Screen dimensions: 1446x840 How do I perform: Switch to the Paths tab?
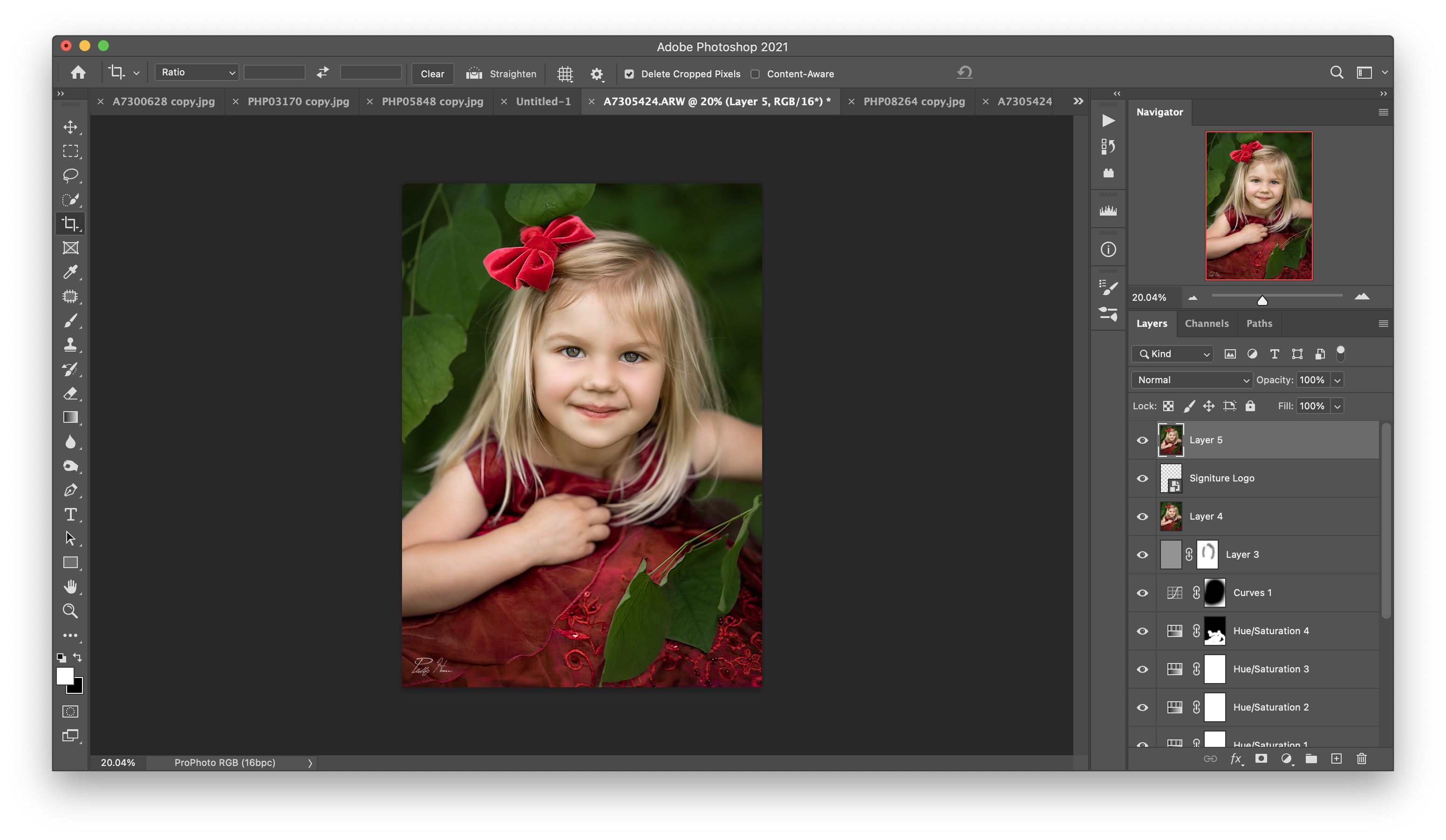[x=1259, y=324]
